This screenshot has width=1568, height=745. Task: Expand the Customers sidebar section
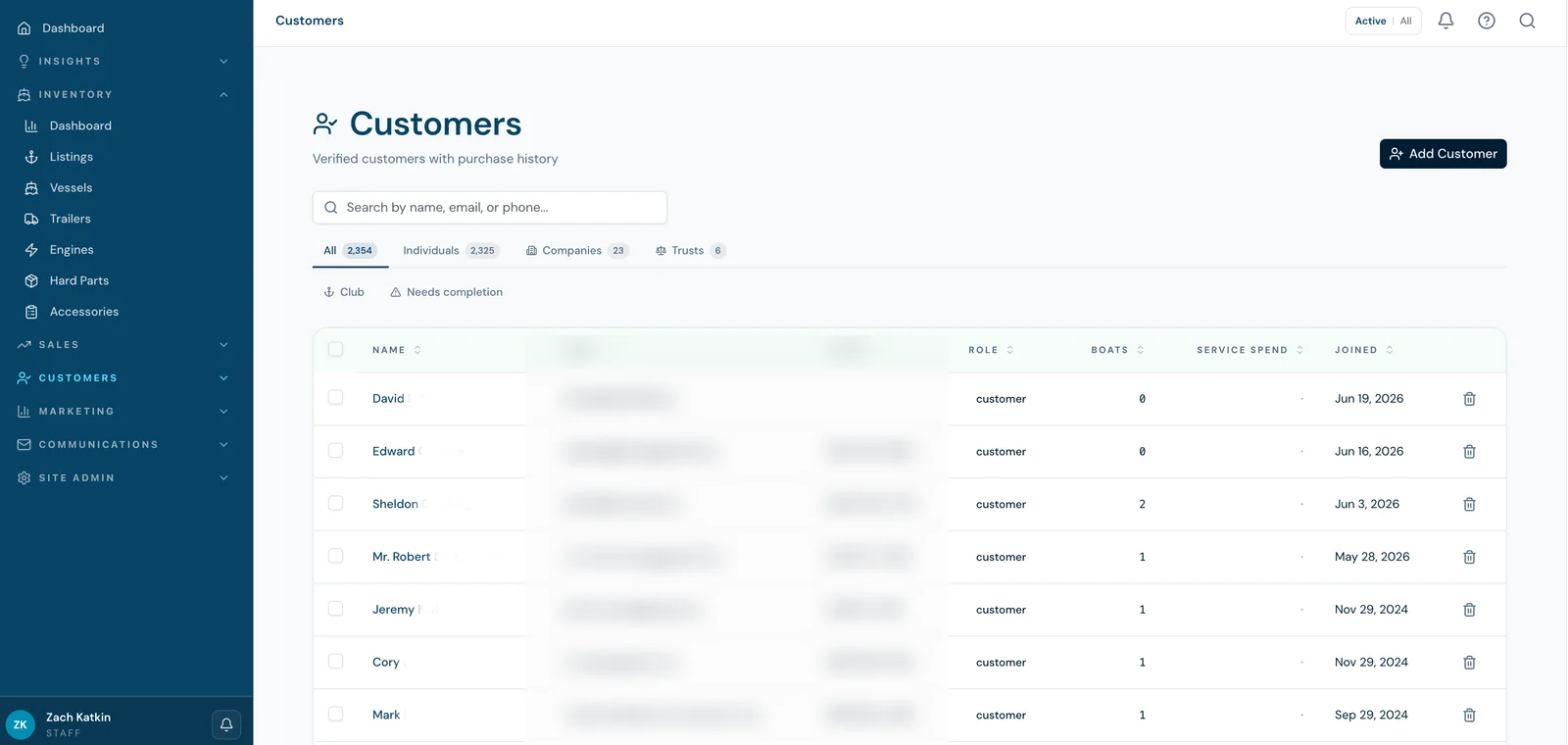125,378
